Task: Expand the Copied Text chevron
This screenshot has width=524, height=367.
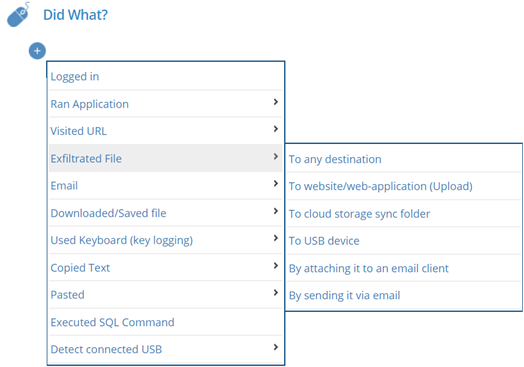Action: coord(275,266)
